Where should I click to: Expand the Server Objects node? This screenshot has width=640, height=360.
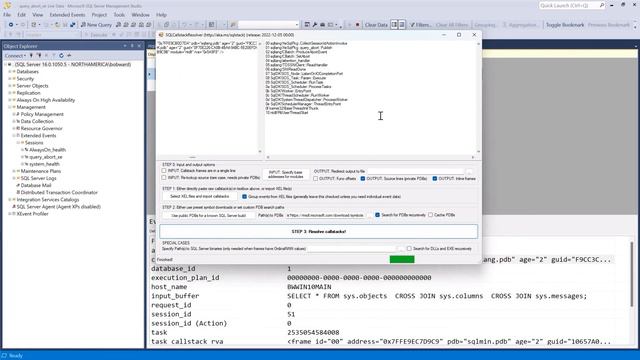(10, 86)
